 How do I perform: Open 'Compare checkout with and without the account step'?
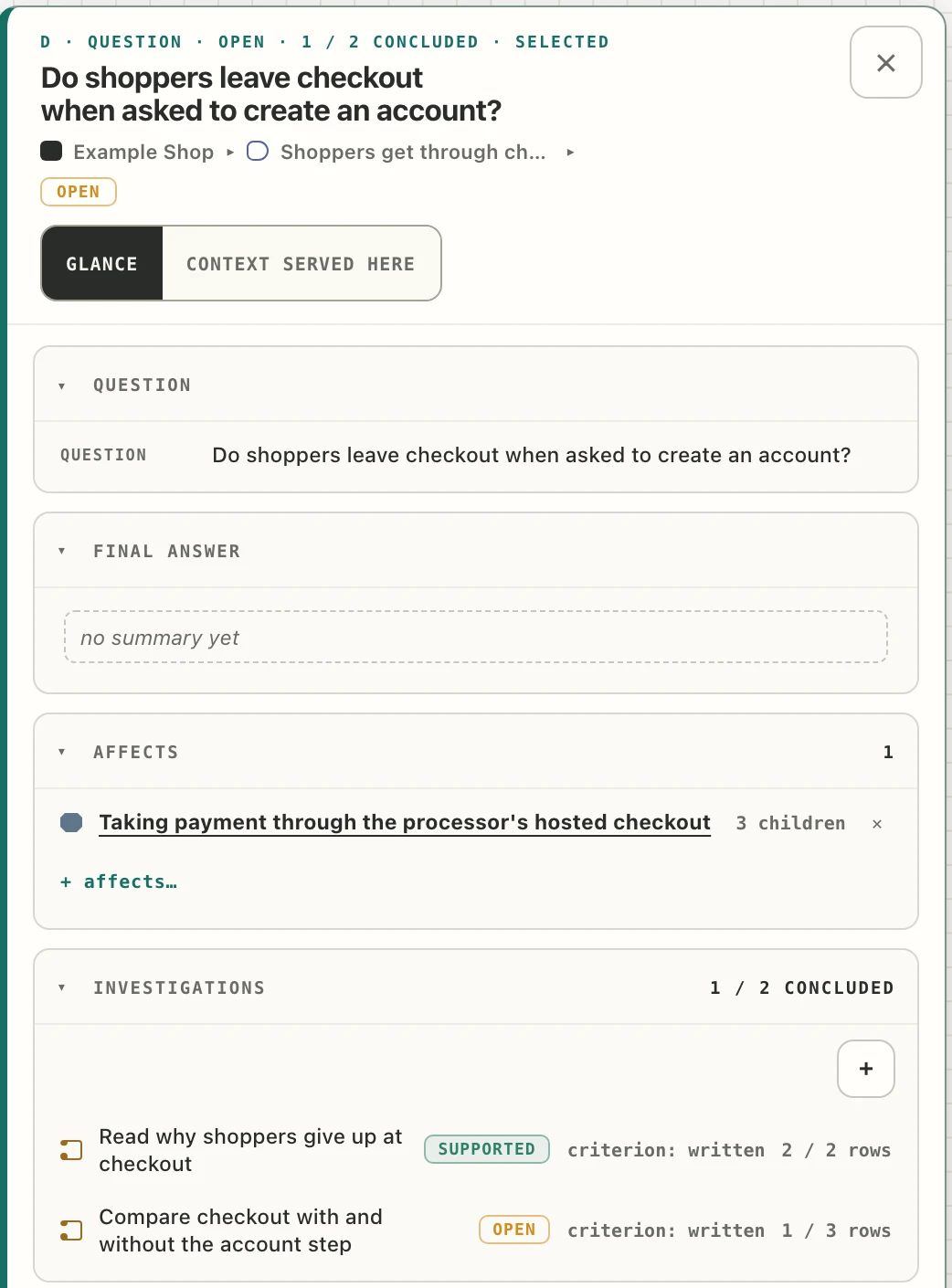240,1230
